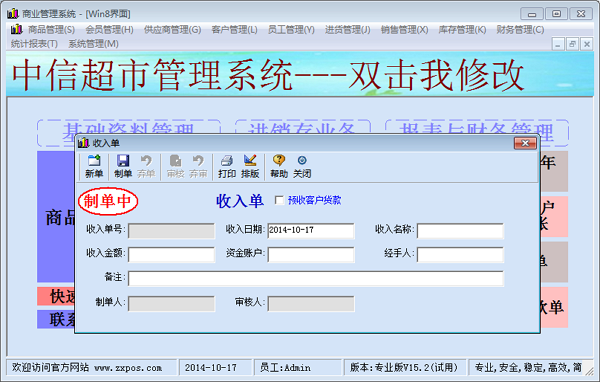This screenshot has height=382, width=600.
Task: Click the www.zxpos.com status bar text
Action: tap(128, 368)
